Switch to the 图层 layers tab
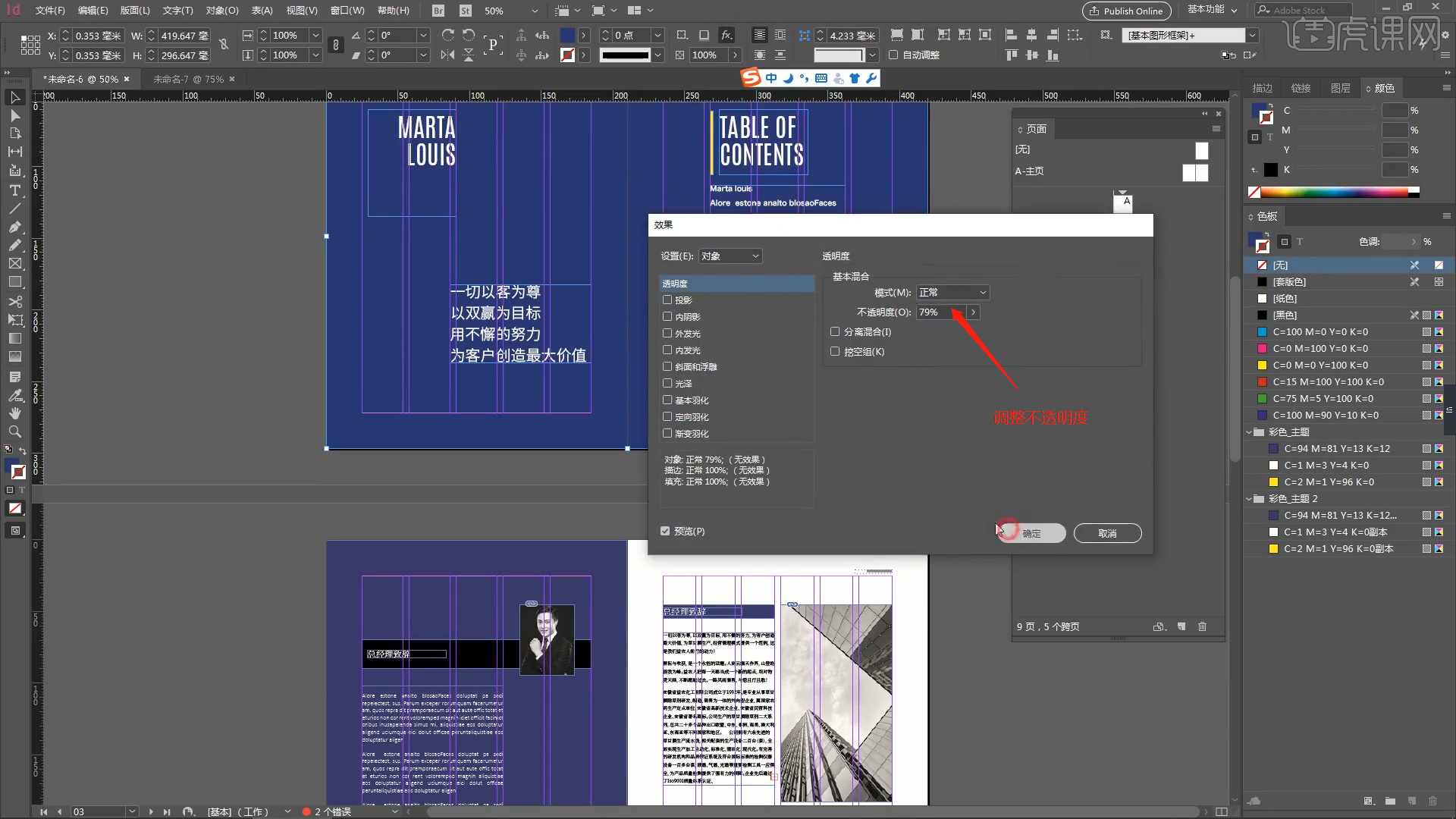The height and width of the screenshot is (819, 1456). (x=1340, y=88)
